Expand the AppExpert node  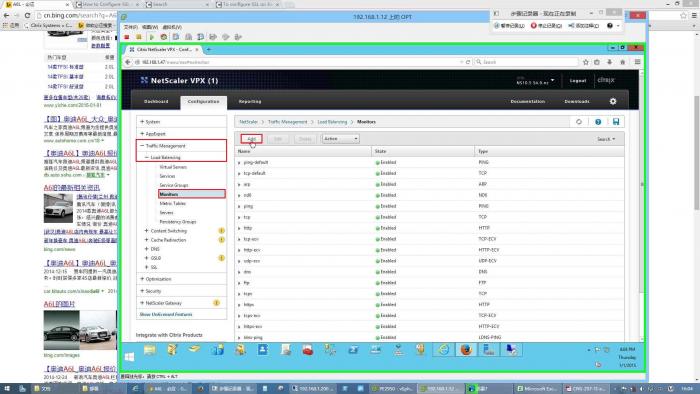(142, 133)
